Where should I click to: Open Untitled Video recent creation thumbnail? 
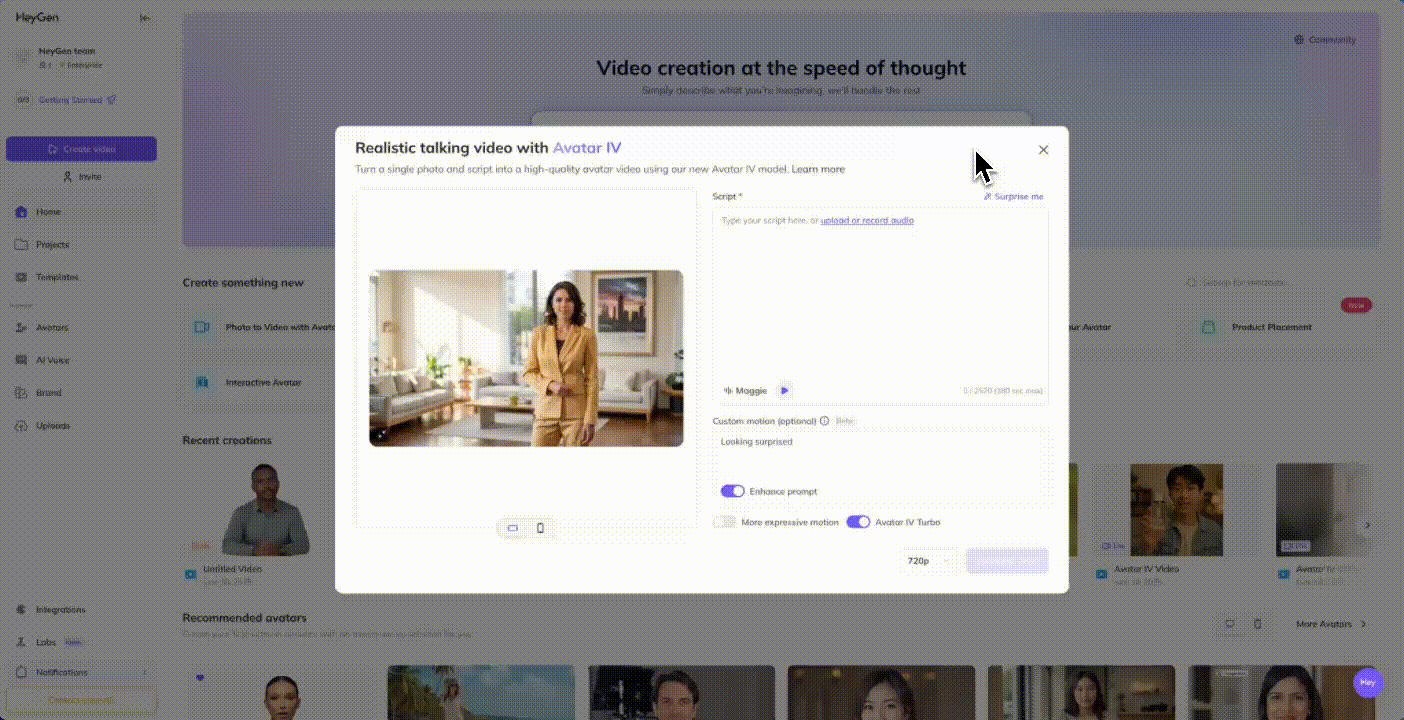point(264,509)
